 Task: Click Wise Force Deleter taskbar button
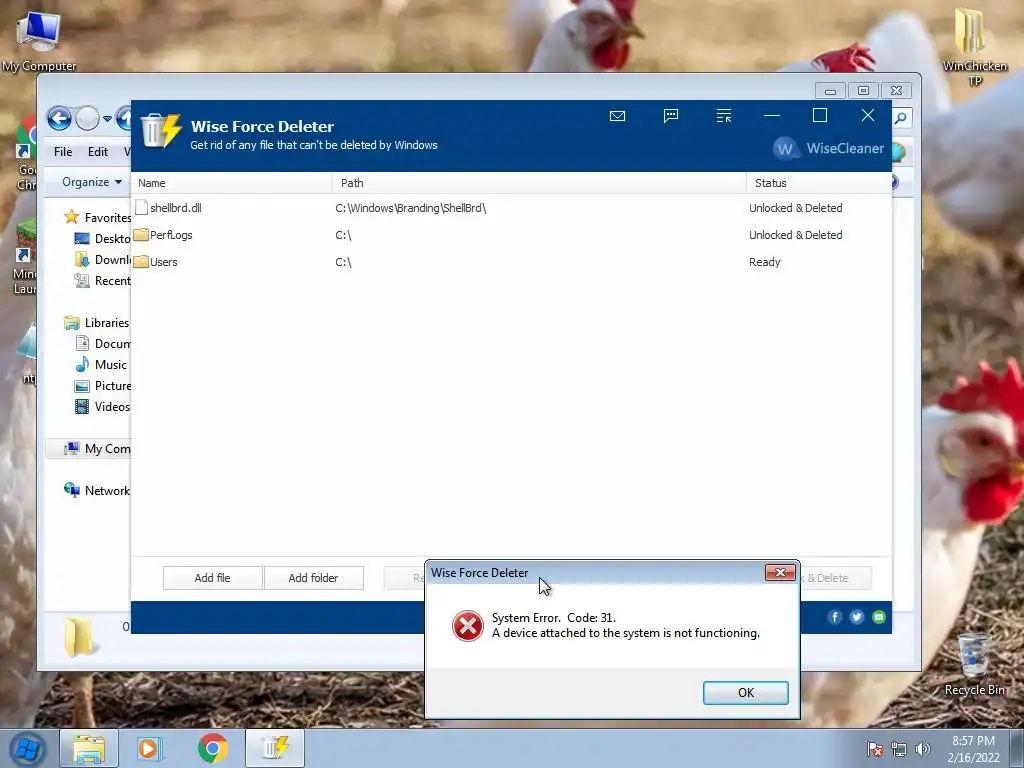275,748
